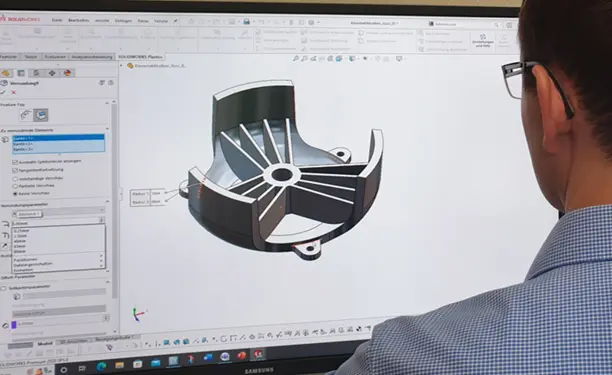The image size is (612, 375).
Task: Cancel the fillet with the red X
Action: (x=14, y=92)
